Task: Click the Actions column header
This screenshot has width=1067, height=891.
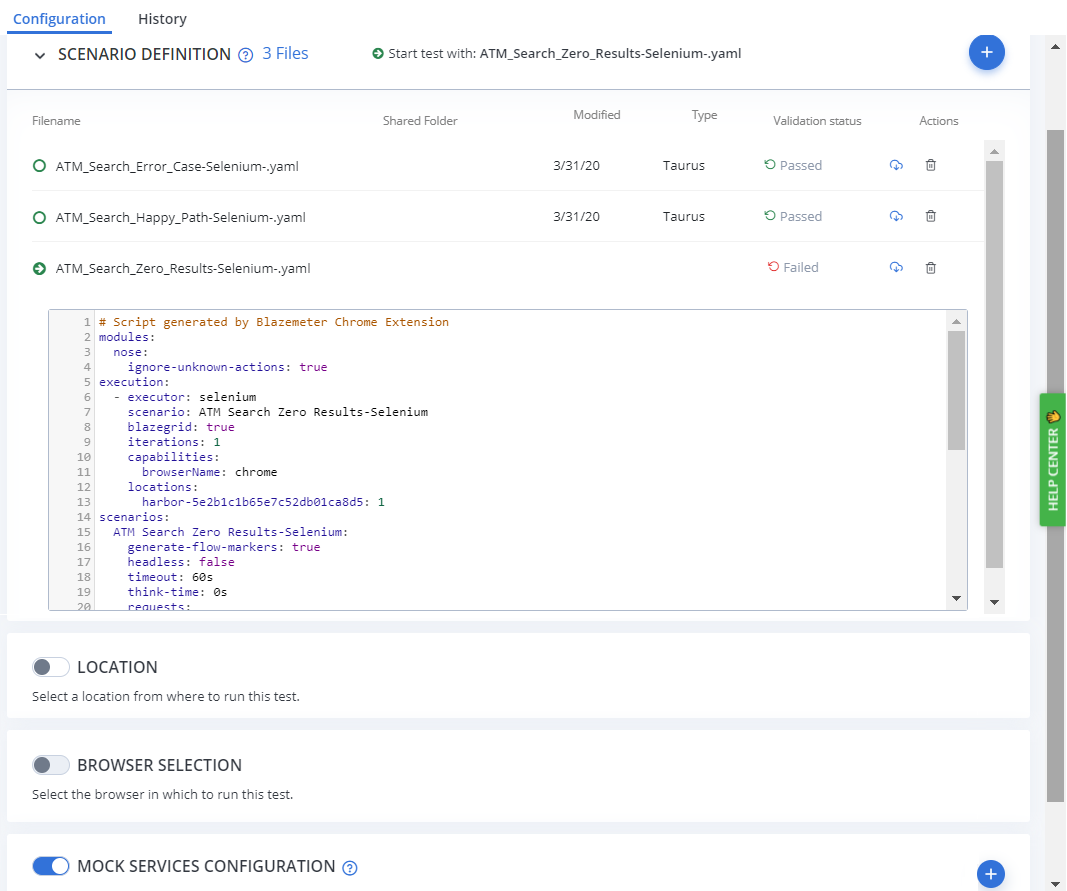Action: (x=938, y=120)
